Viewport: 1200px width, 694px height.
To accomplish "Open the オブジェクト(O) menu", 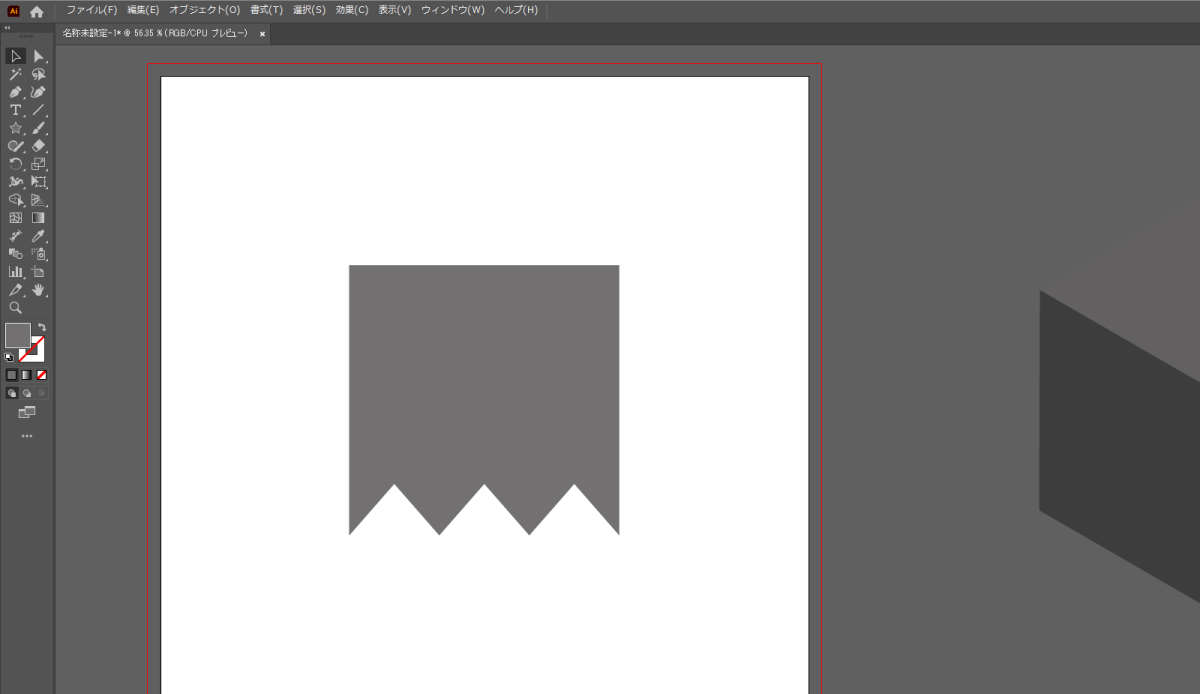I will (x=205, y=10).
